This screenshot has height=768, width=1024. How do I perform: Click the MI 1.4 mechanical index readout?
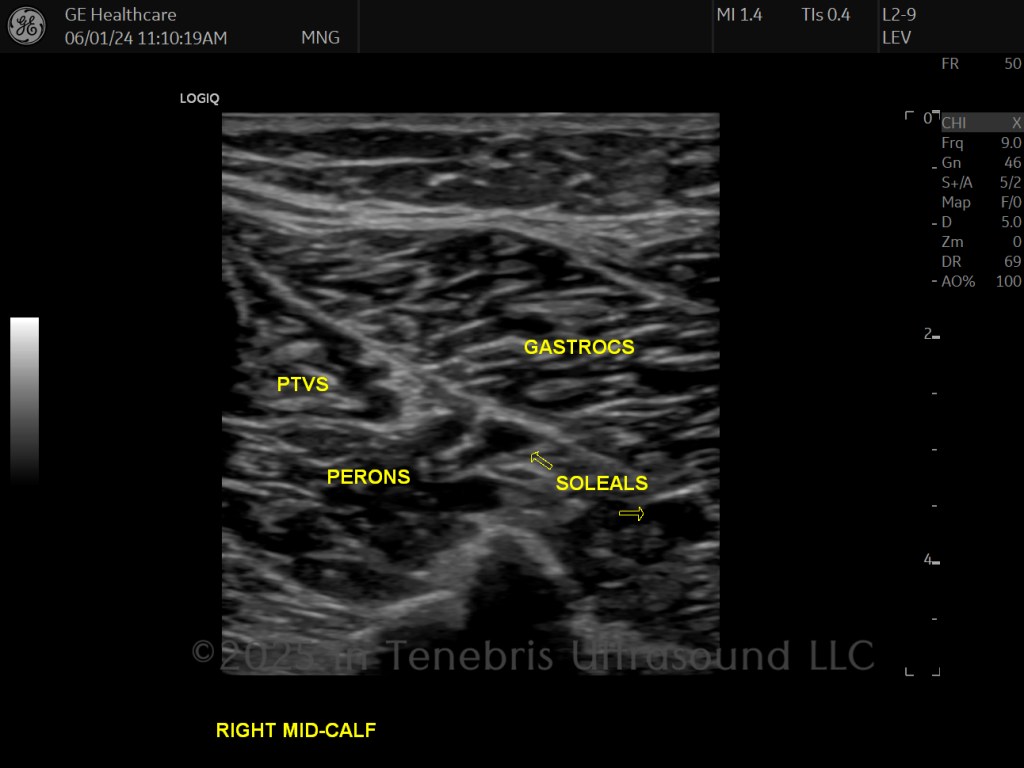coord(739,14)
